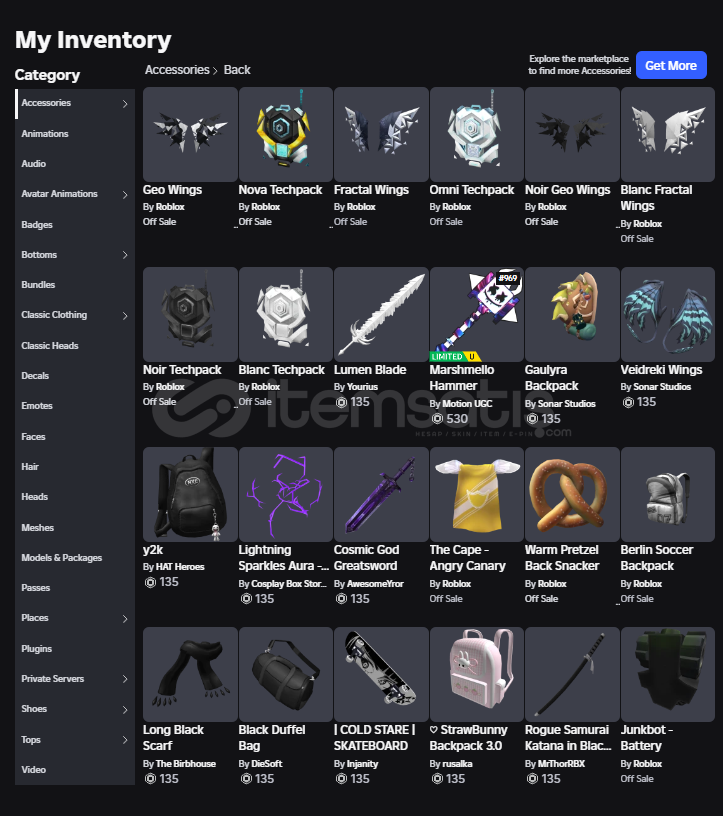Open the Geo Wings item thumbnail
Viewport: 723px width, 816px height.
pyautogui.click(x=190, y=134)
